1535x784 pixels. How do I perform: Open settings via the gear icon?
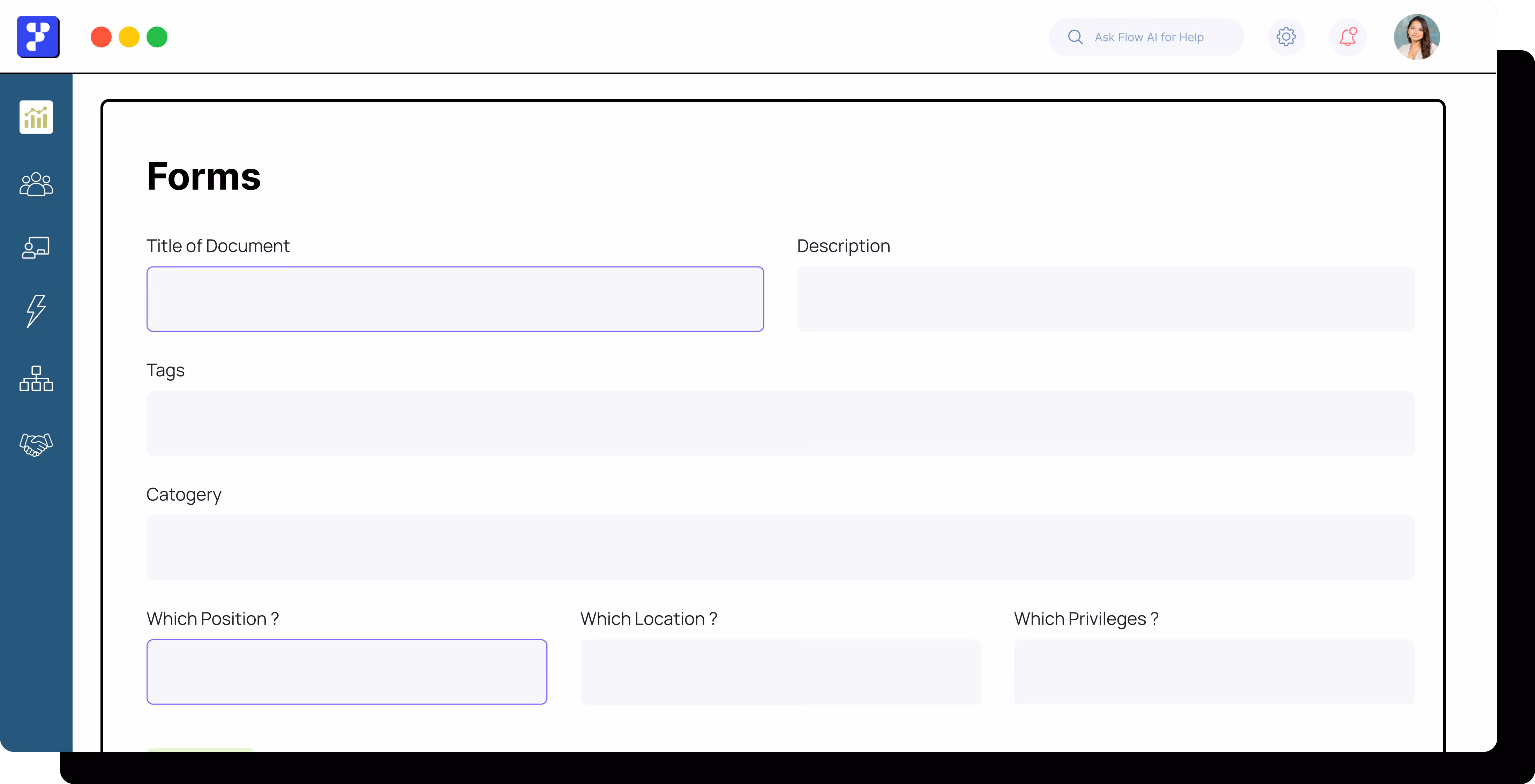[x=1285, y=37]
